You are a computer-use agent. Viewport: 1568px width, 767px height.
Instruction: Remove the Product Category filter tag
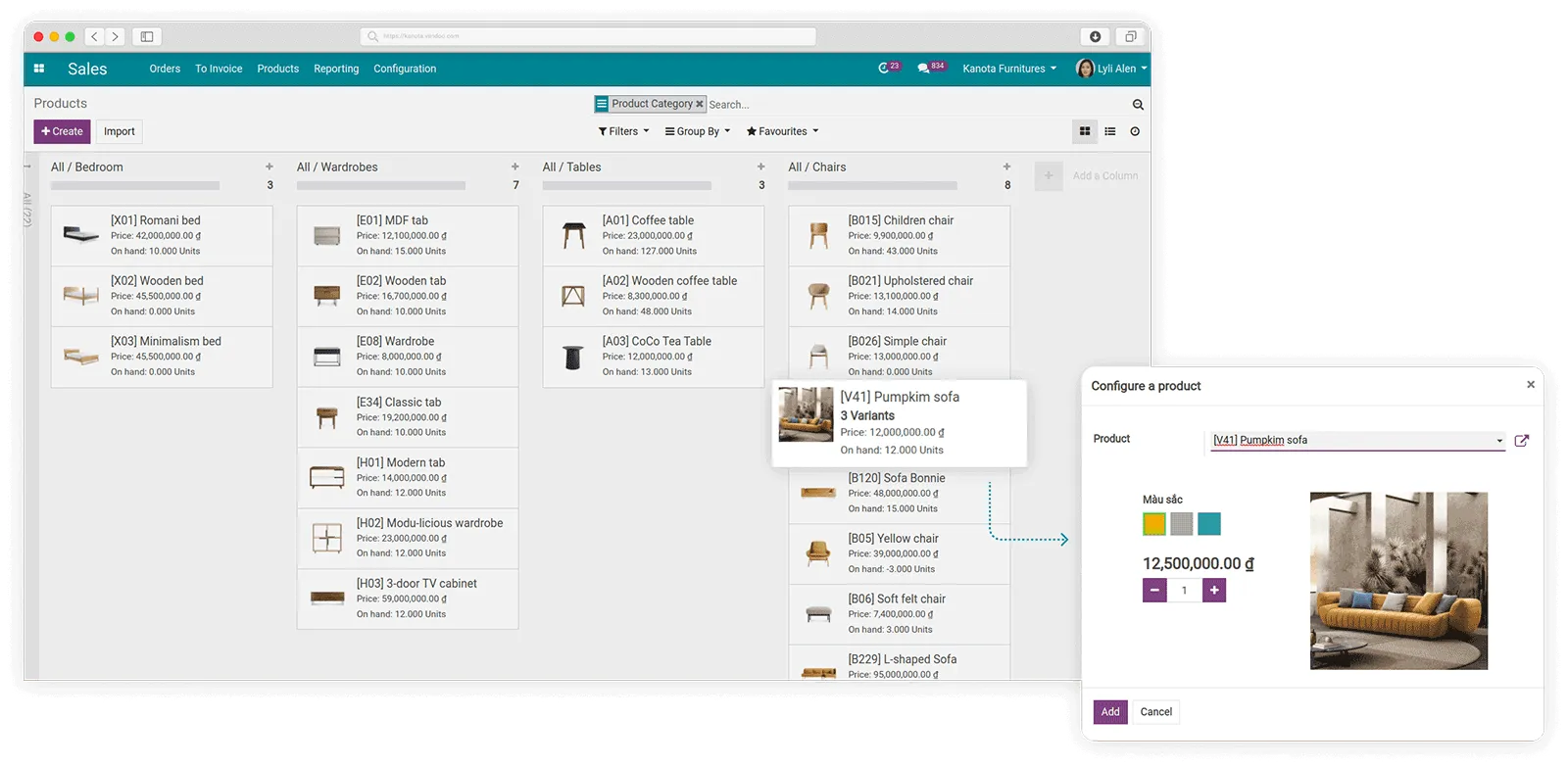coord(700,104)
